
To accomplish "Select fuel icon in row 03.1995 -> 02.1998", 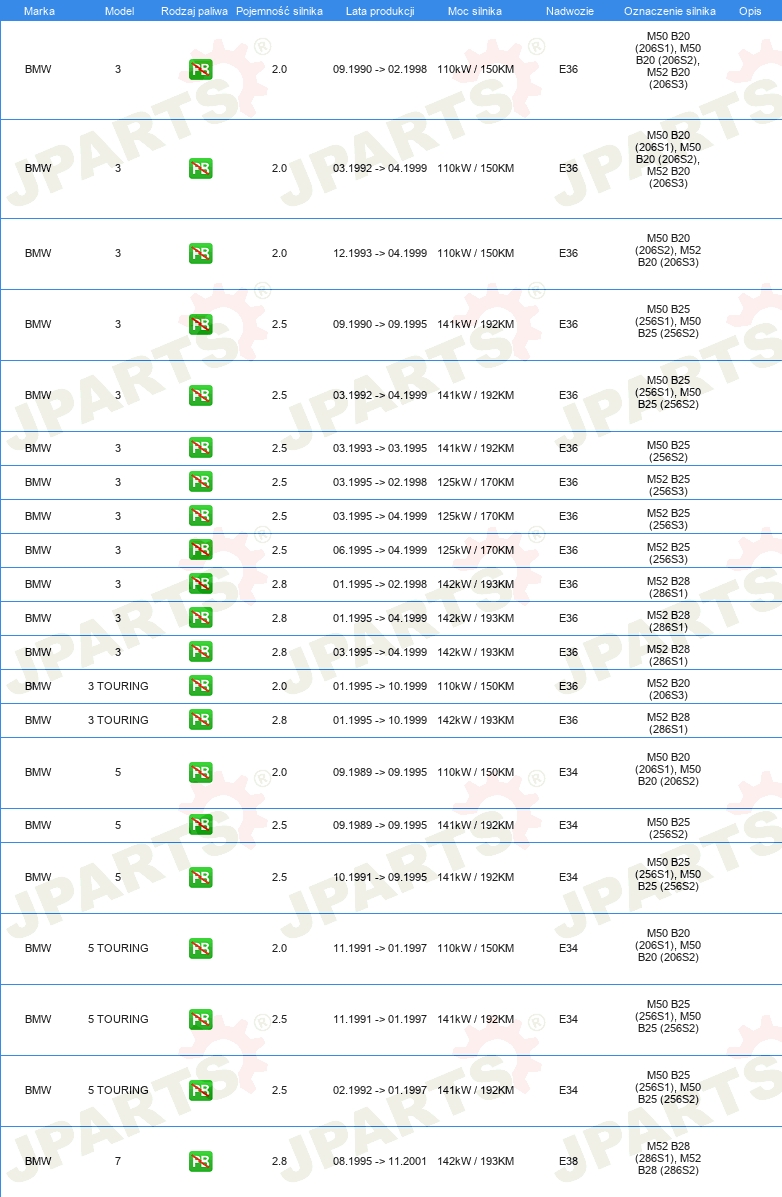I will point(201,482).
